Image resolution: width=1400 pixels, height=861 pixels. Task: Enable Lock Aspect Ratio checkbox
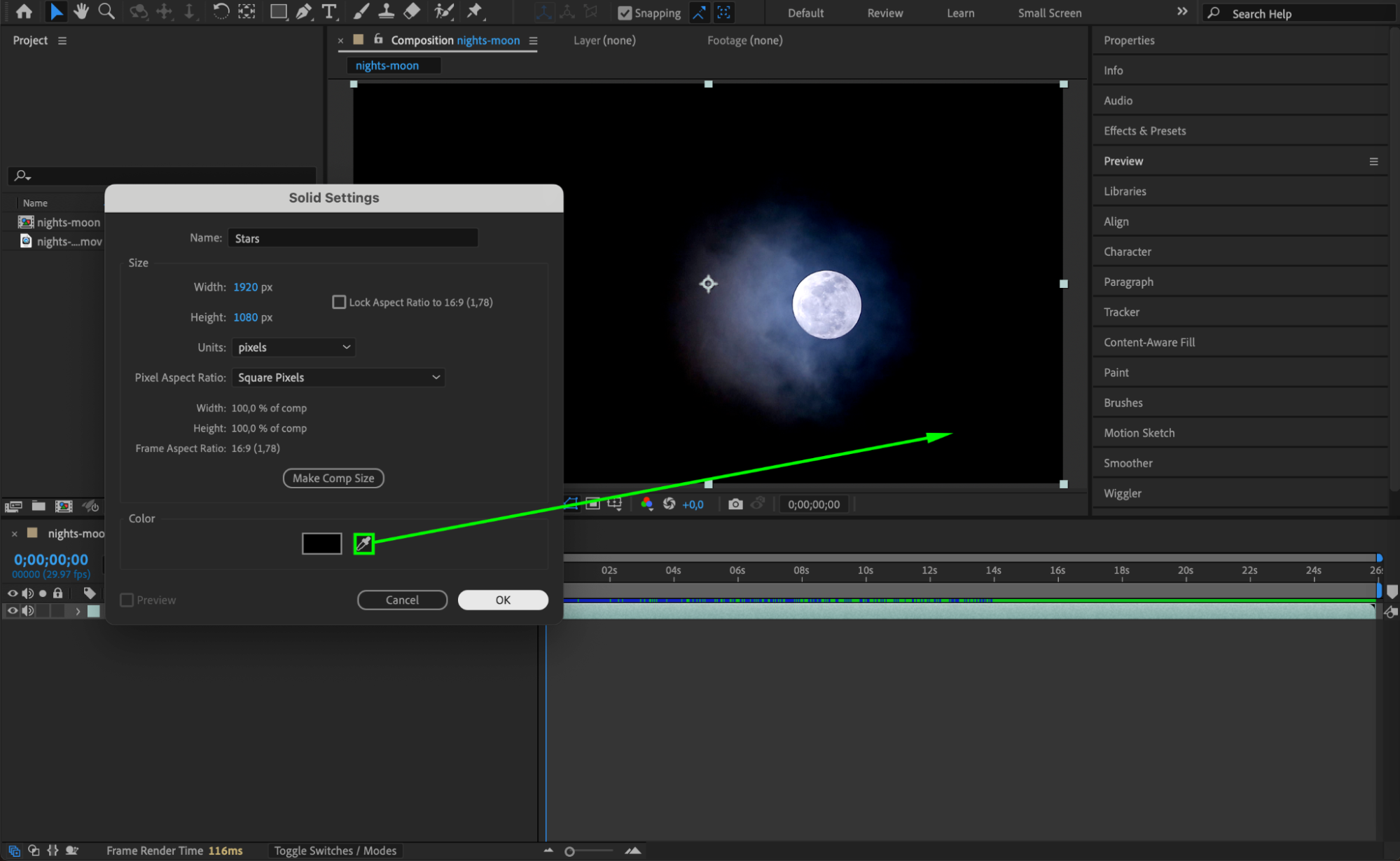(339, 302)
